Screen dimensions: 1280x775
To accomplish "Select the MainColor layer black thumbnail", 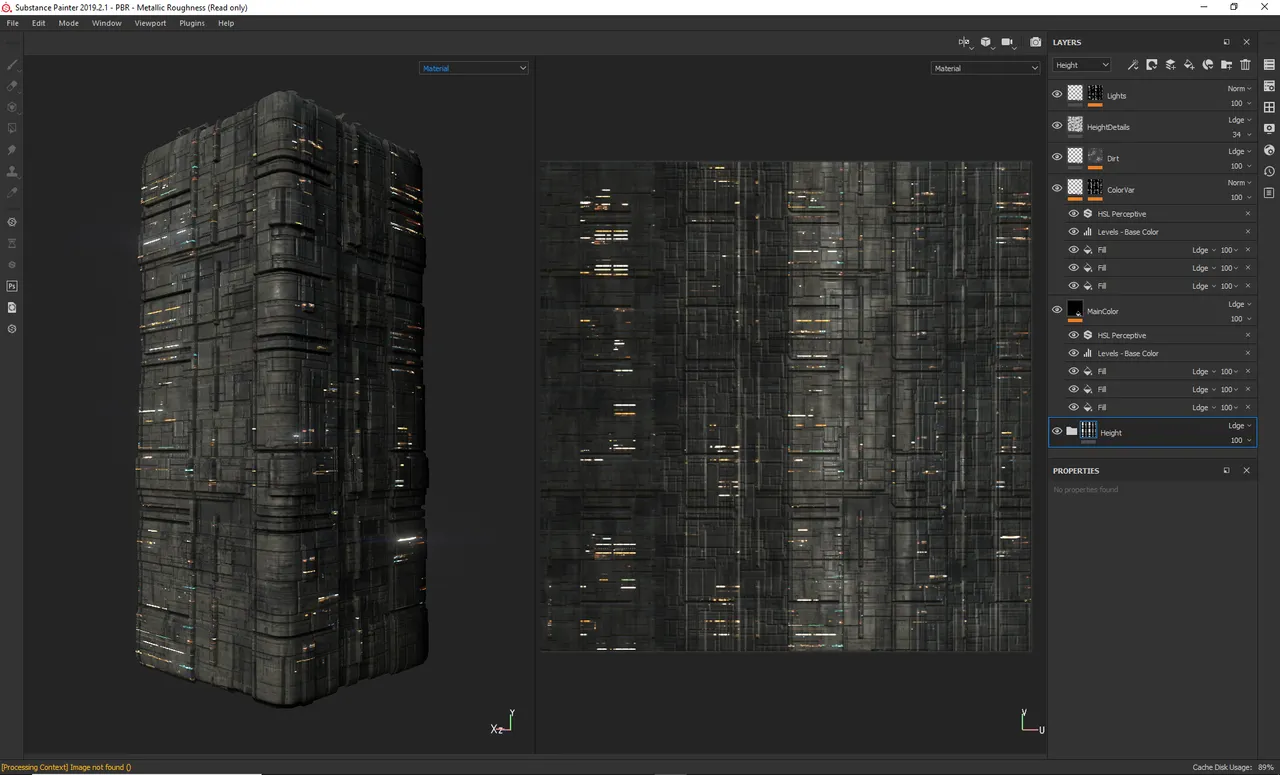I will pyautogui.click(x=1075, y=309).
